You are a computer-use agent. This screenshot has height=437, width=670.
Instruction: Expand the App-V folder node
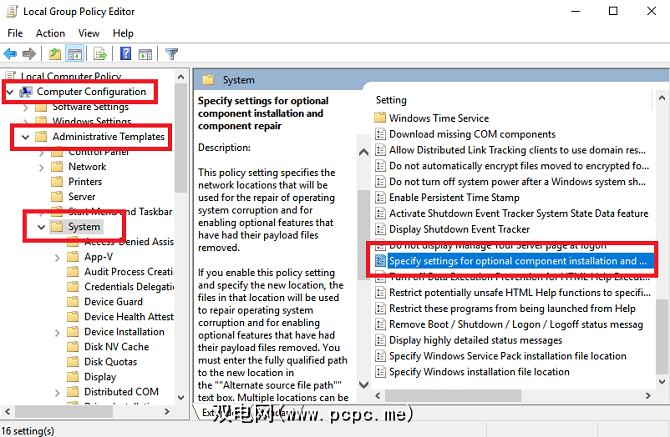click(x=57, y=258)
